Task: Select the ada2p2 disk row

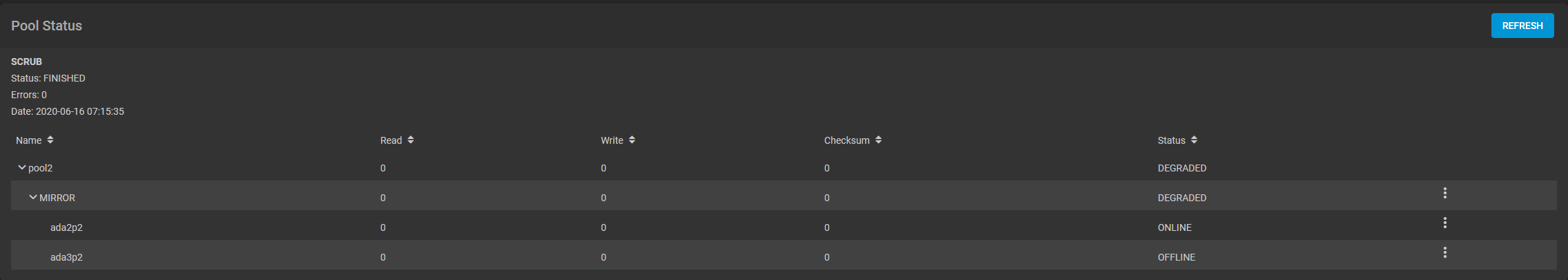Action: (66, 227)
